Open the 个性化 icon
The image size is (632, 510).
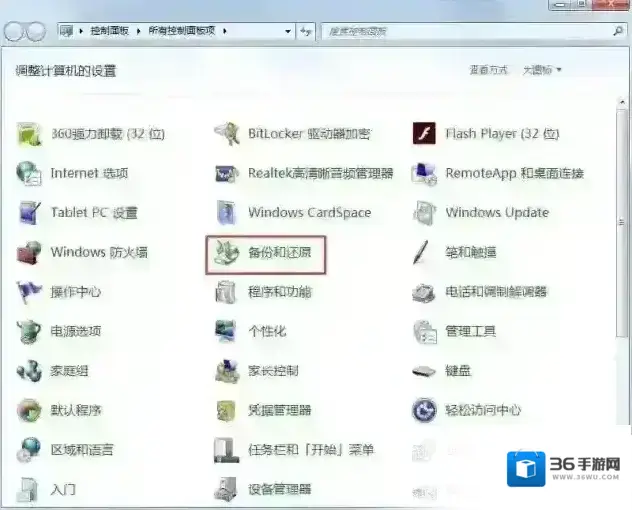click(x=226, y=331)
